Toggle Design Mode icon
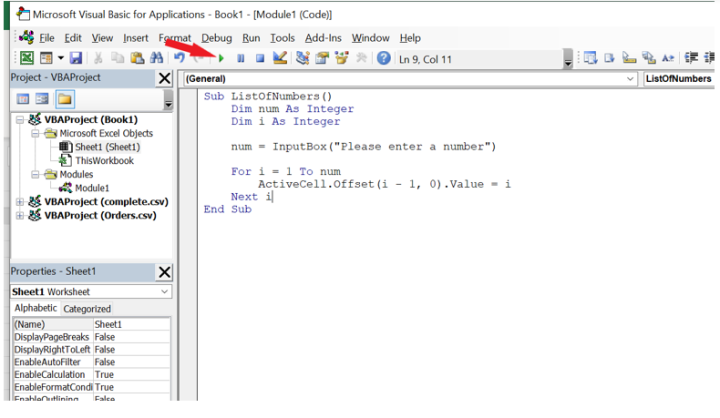 [x=280, y=58]
